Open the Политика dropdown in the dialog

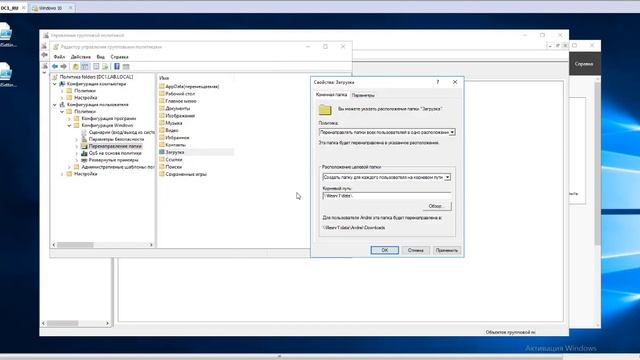pos(452,132)
